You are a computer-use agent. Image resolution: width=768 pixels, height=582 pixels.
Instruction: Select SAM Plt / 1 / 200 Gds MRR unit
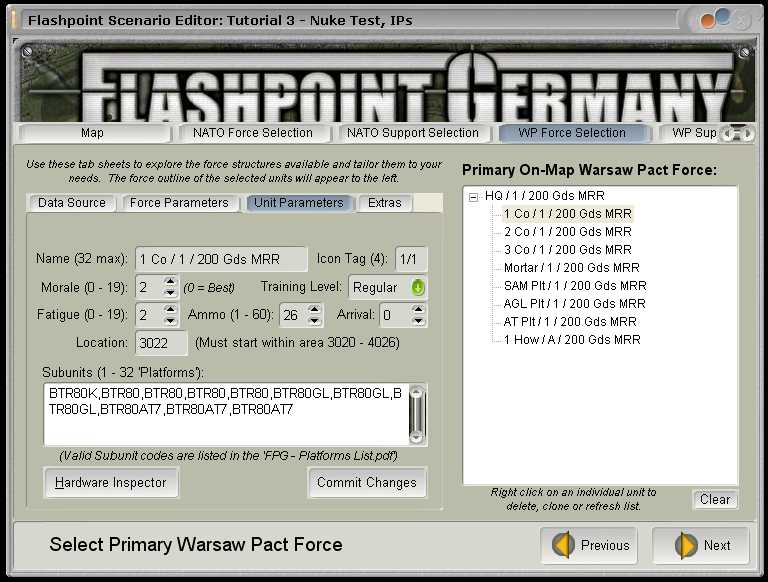click(x=575, y=286)
